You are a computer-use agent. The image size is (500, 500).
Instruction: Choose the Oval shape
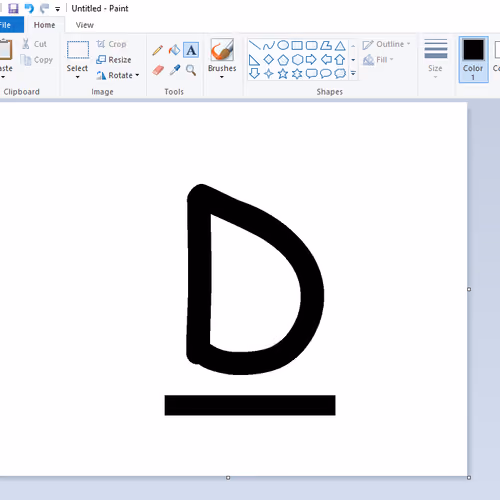[283, 45]
